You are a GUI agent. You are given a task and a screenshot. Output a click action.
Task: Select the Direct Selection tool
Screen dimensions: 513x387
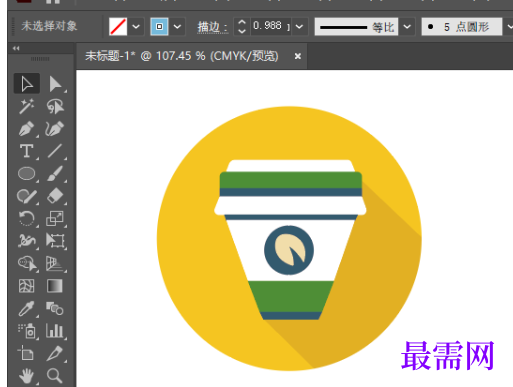pyautogui.click(x=55, y=83)
